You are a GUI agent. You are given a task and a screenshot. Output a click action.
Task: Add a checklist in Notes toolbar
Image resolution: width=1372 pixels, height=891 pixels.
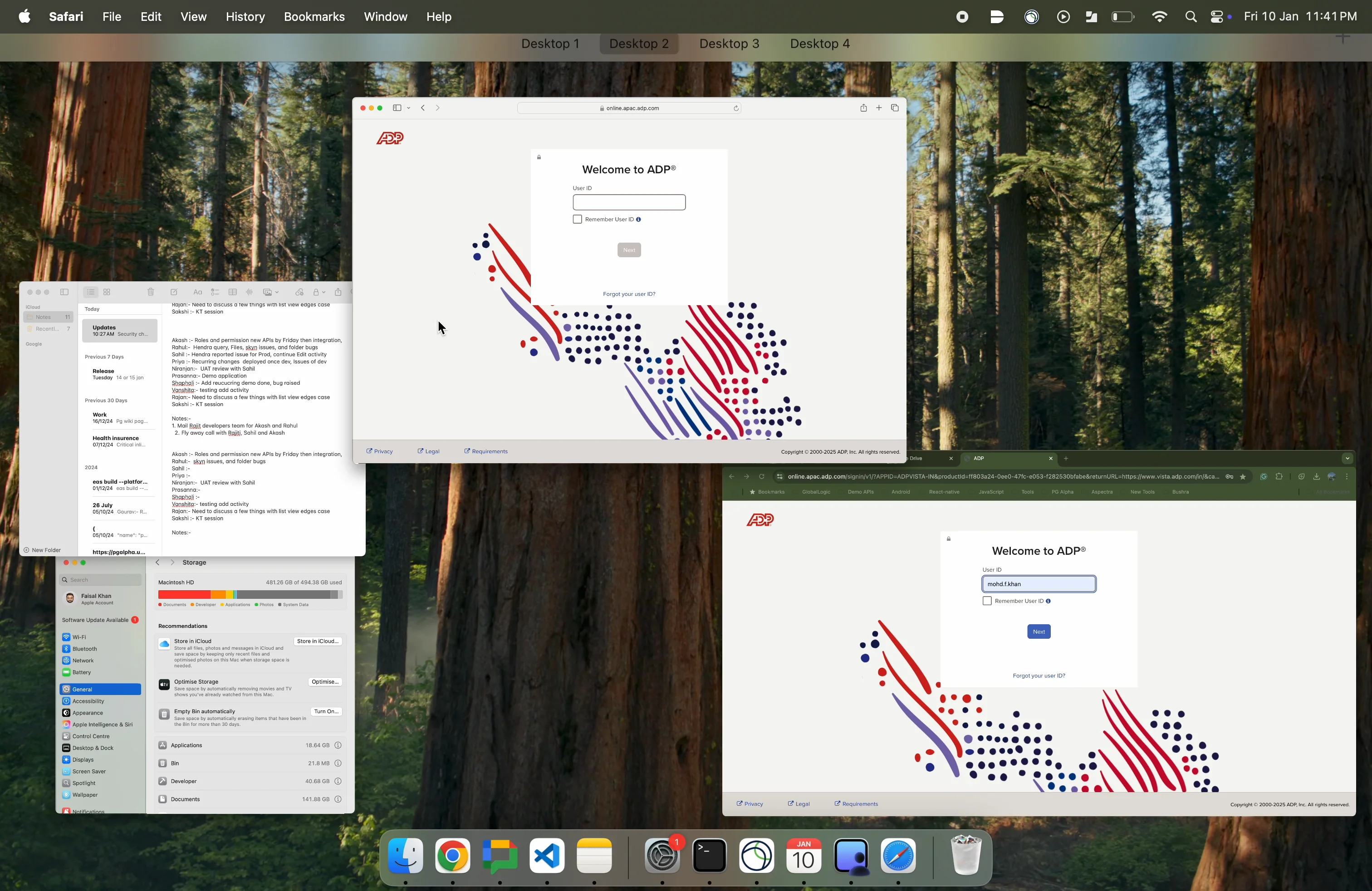tap(215, 292)
